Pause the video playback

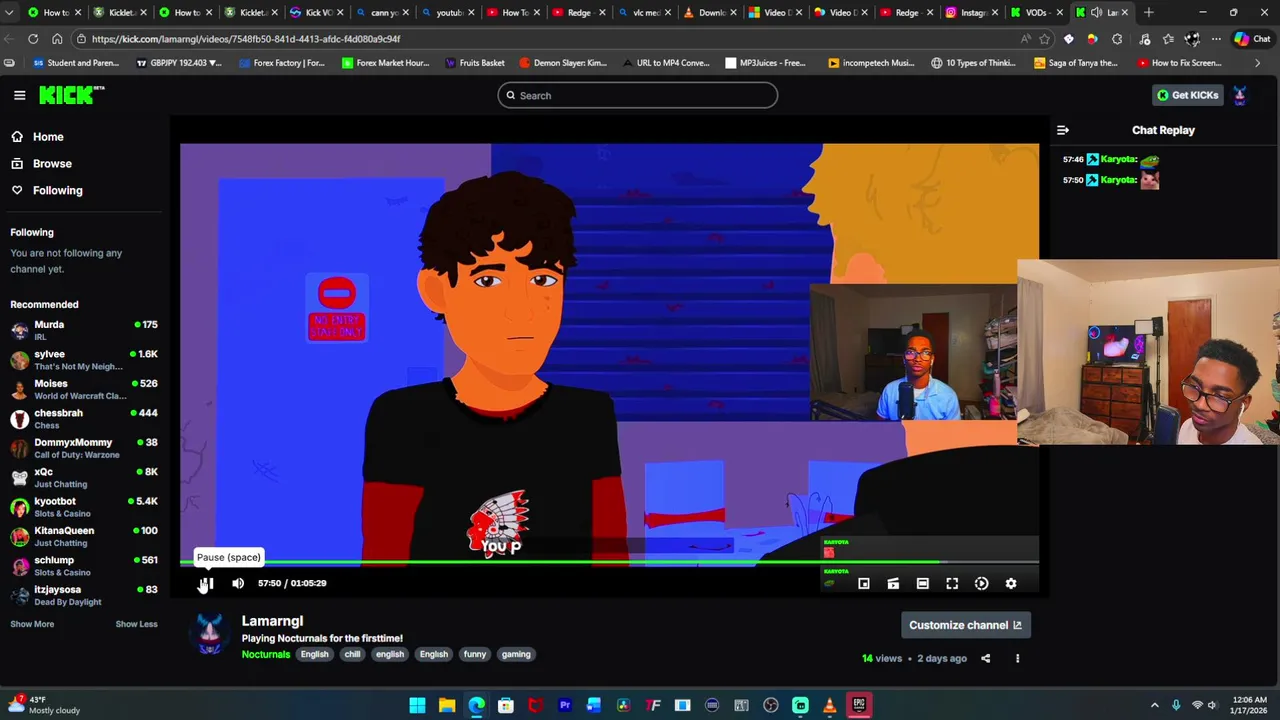[206, 583]
